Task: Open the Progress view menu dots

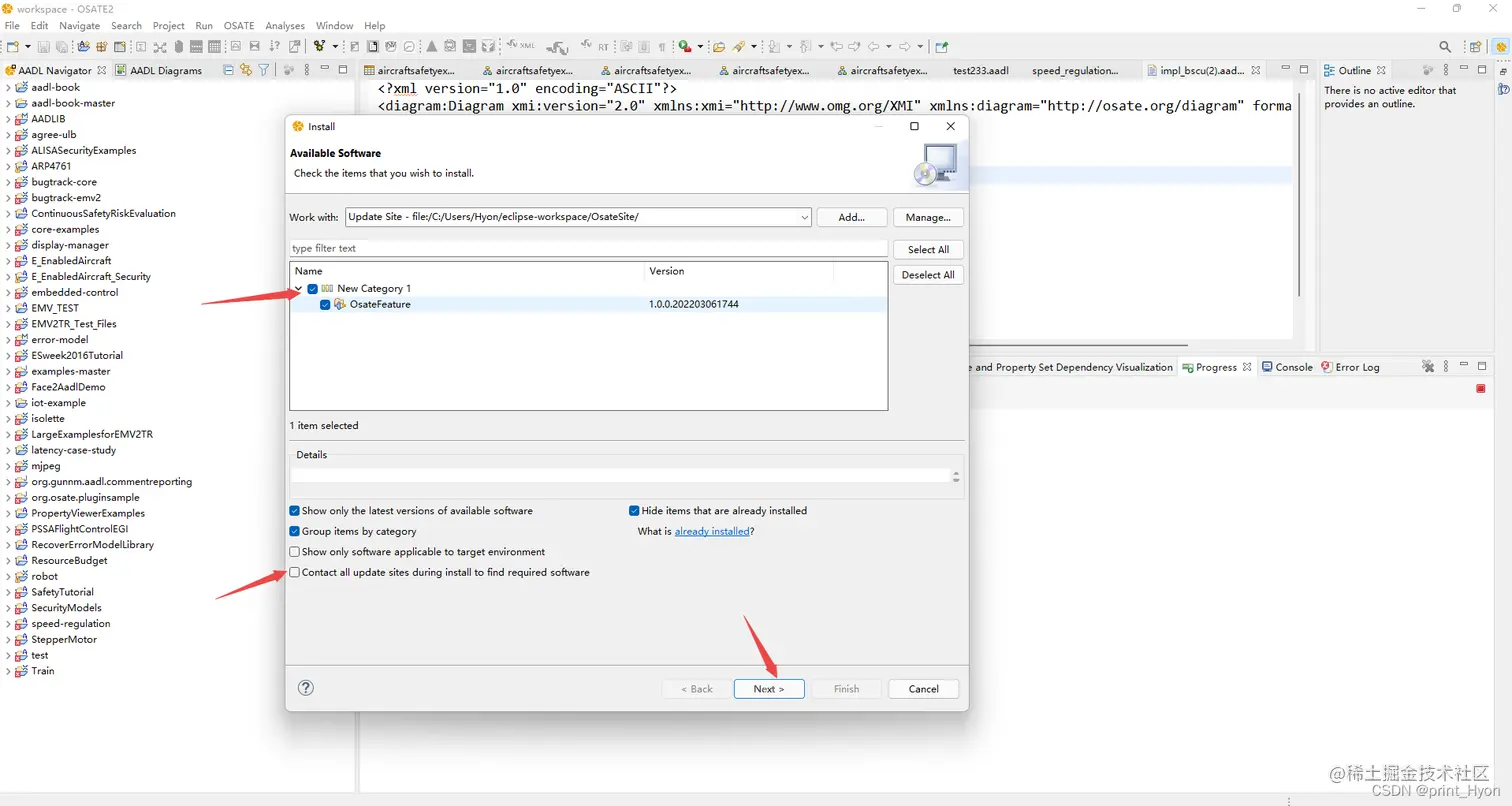Action: [1447, 367]
